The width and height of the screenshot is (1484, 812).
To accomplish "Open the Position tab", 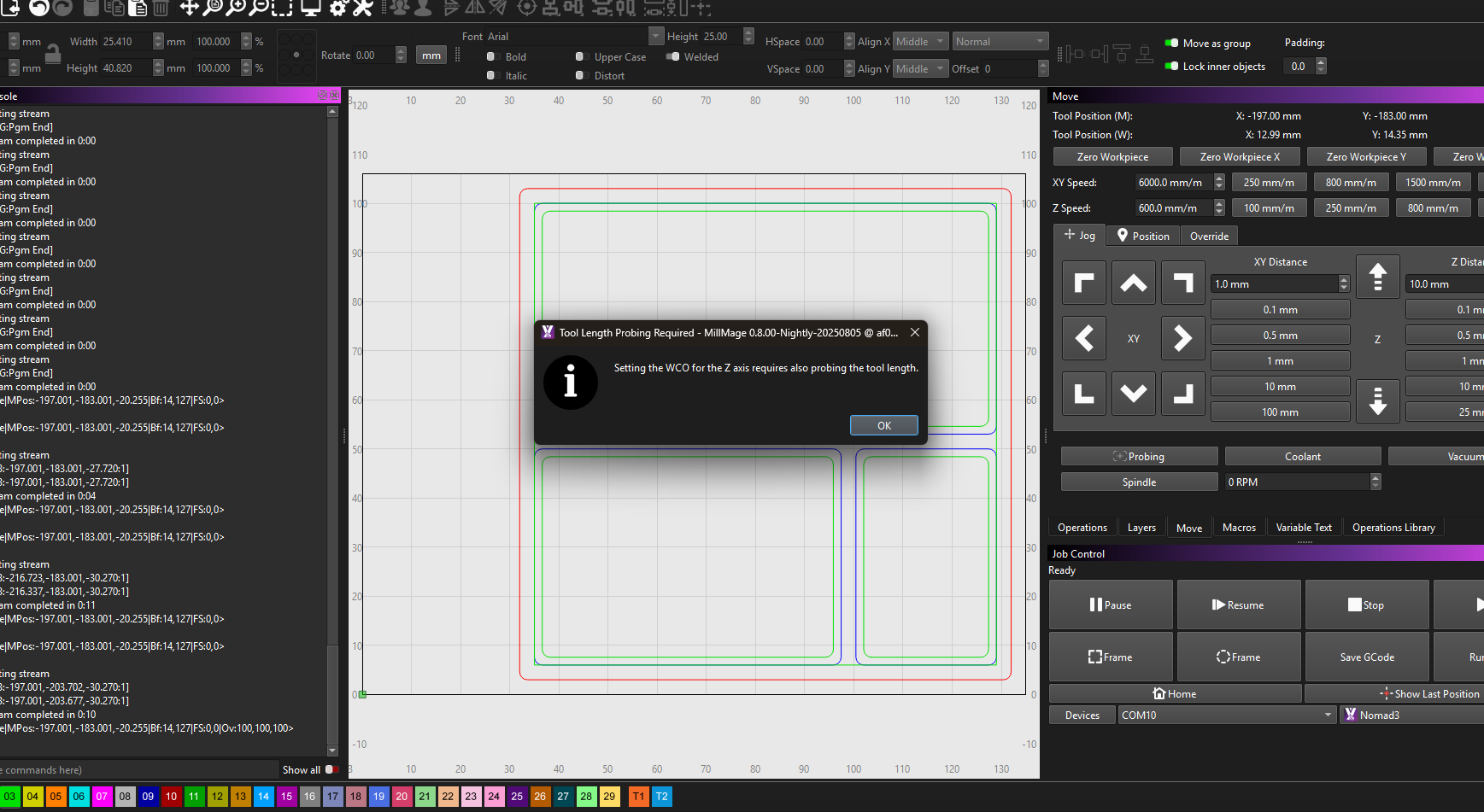I will click(x=1143, y=236).
